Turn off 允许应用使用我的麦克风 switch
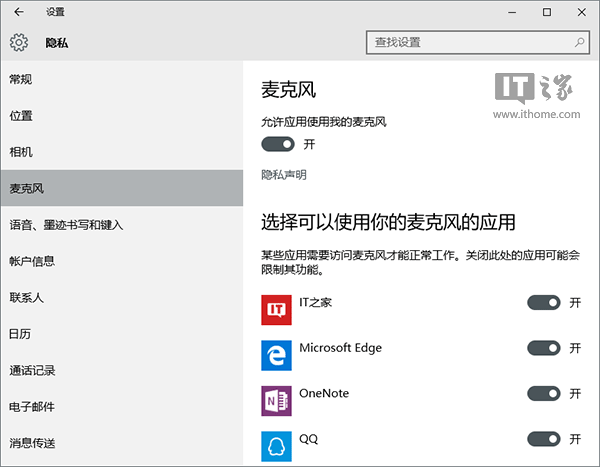 pyautogui.click(x=278, y=144)
